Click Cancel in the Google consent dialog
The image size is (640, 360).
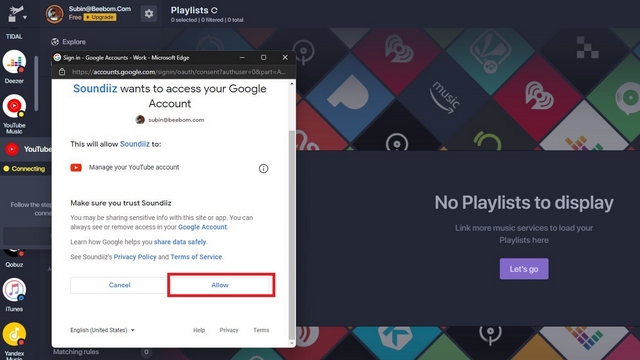pyautogui.click(x=119, y=285)
